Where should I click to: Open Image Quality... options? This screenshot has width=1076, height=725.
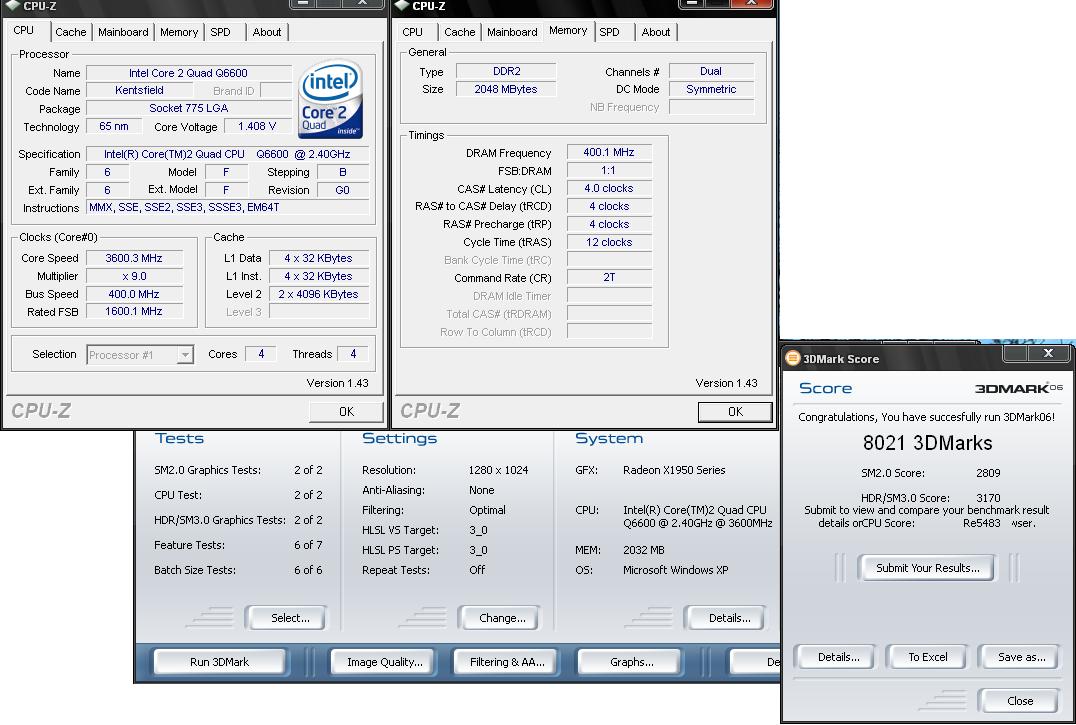(x=384, y=662)
